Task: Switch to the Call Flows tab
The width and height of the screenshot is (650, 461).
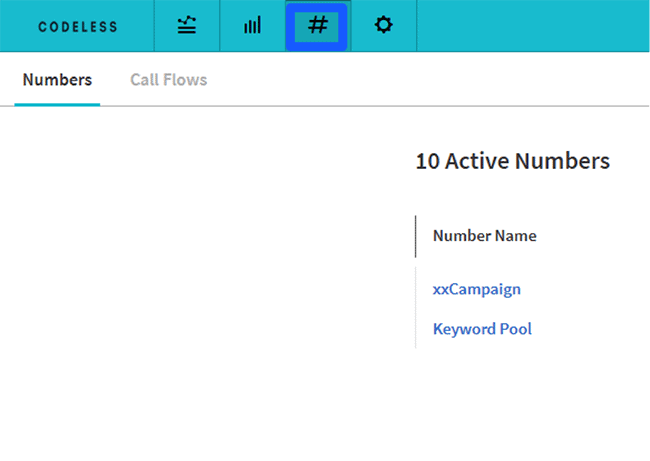Action: [x=169, y=80]
